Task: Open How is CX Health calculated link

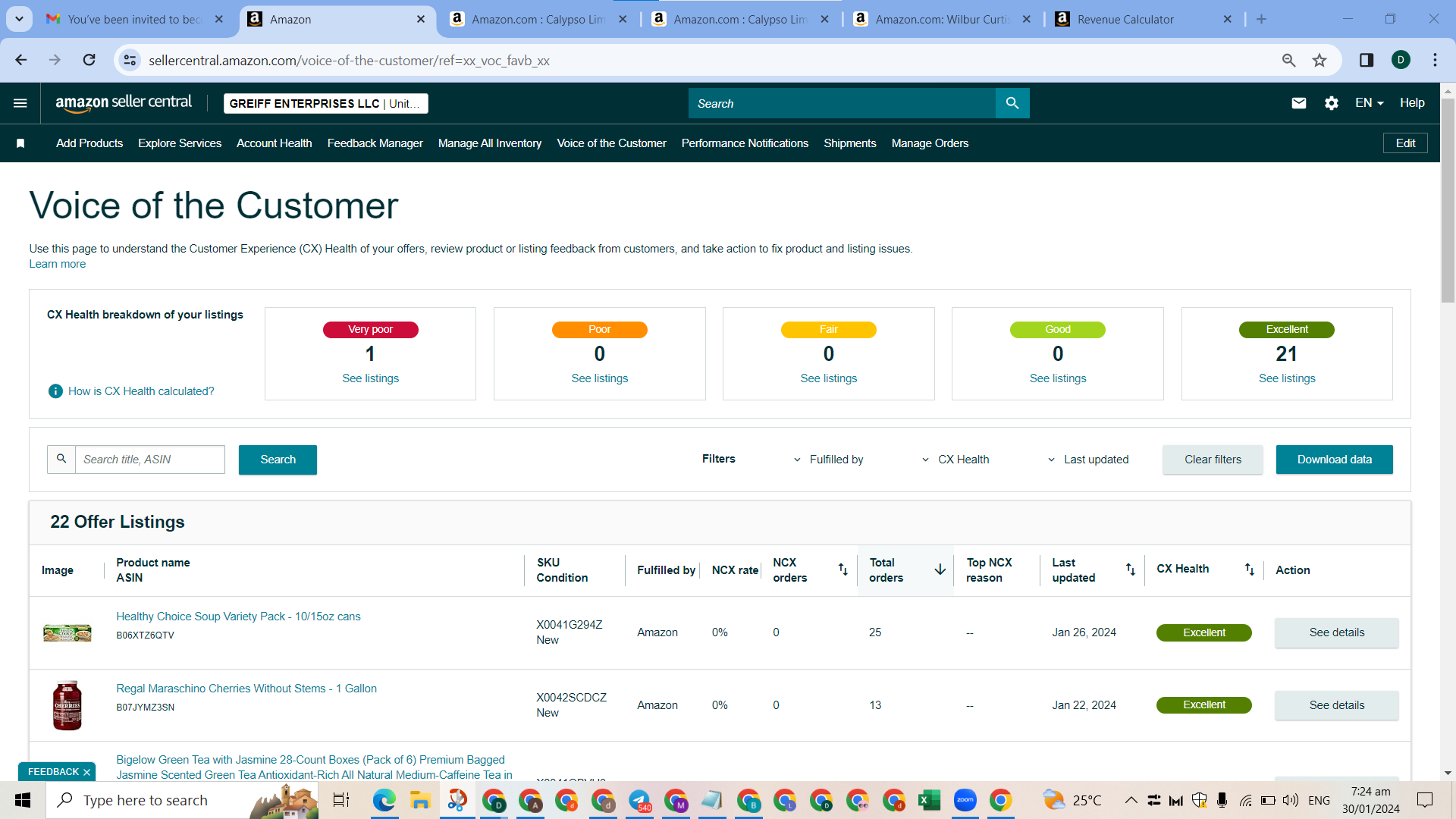Action: tap(141, 391)
